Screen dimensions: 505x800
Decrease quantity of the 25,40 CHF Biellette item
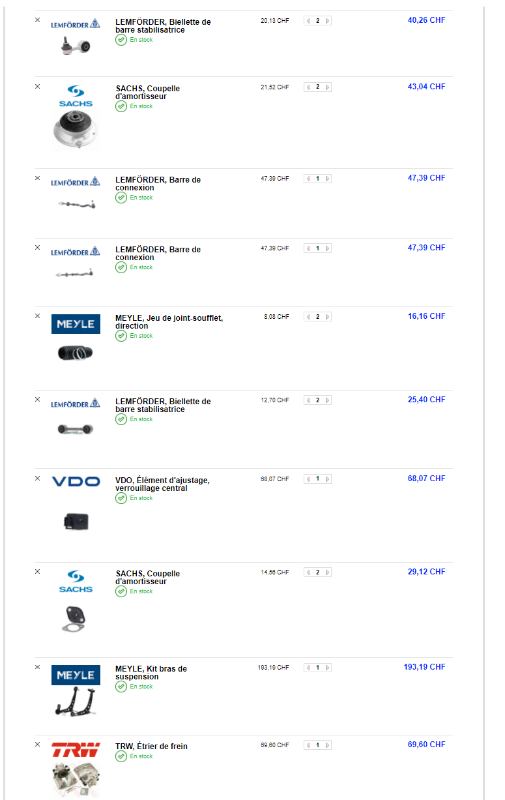tap(308, 401)
